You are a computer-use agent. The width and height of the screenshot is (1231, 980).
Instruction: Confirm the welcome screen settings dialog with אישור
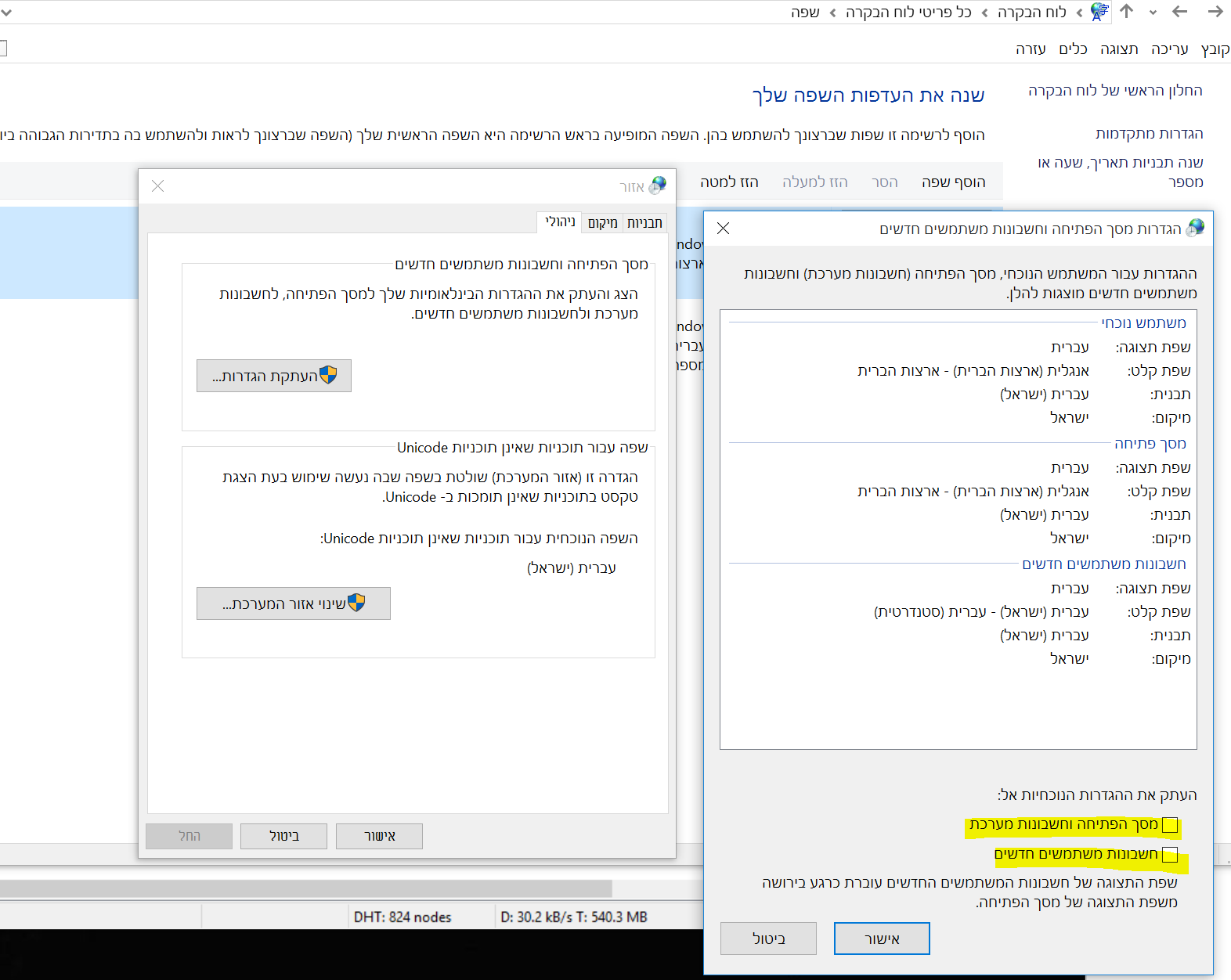tap(882, 939)
